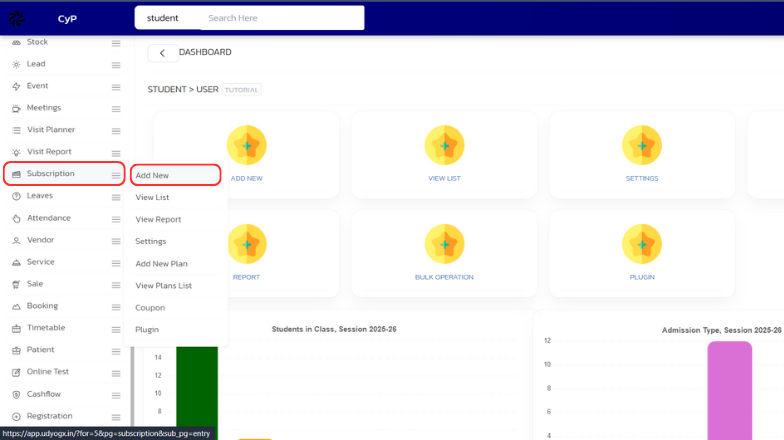
Task: Select Coupon from the submenu
Action: point(150,307)
